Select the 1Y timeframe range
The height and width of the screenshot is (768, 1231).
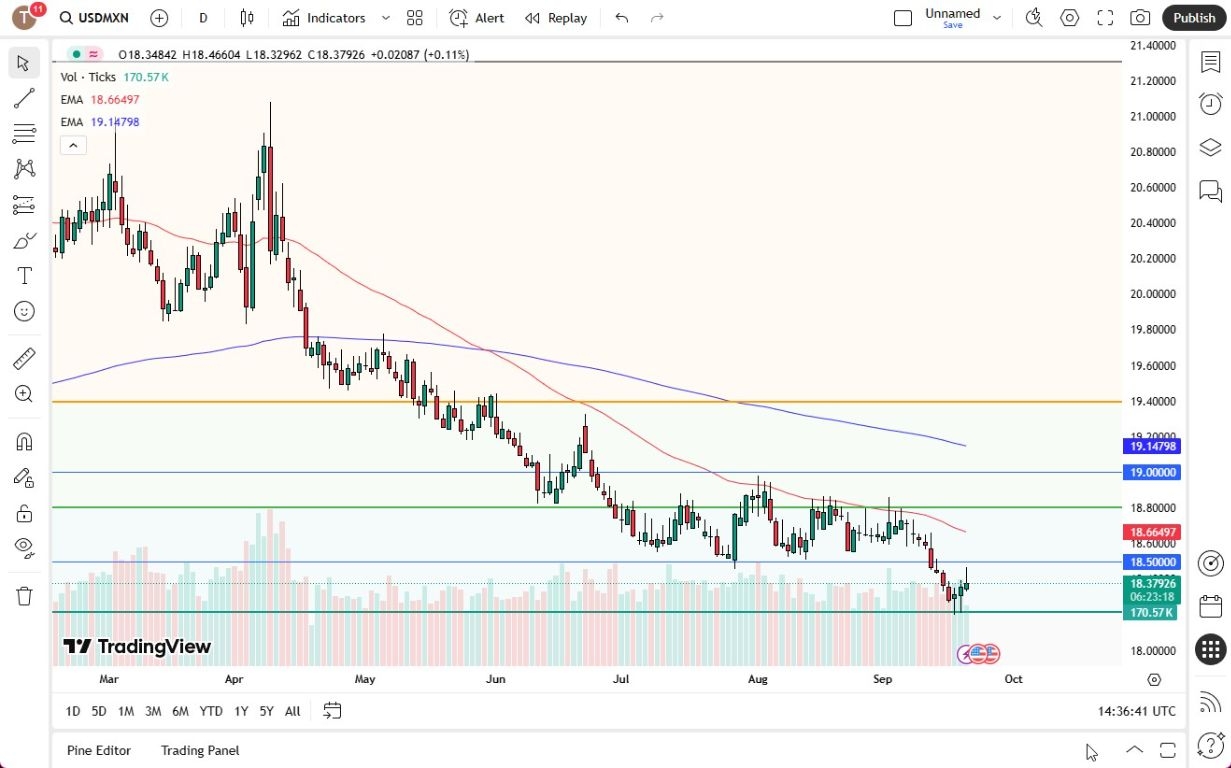coord(240,711)
